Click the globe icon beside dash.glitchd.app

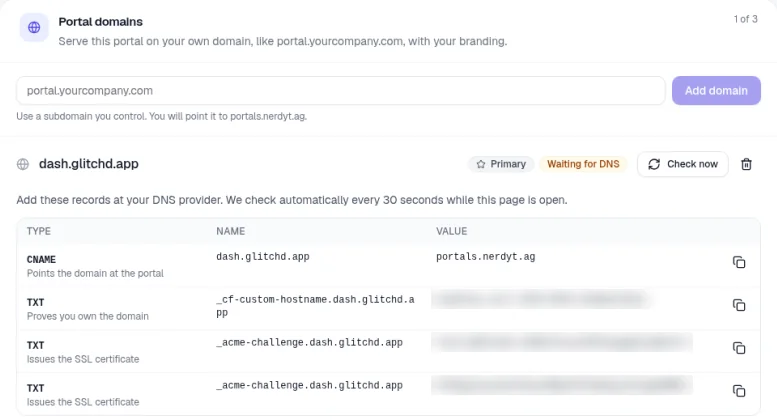(23, 164)
